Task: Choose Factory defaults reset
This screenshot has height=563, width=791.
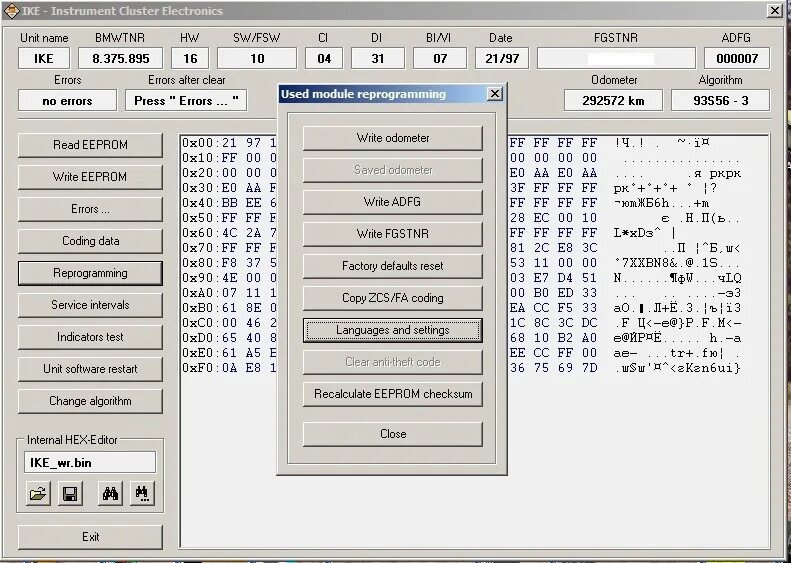Action: (x=392, y=266)
